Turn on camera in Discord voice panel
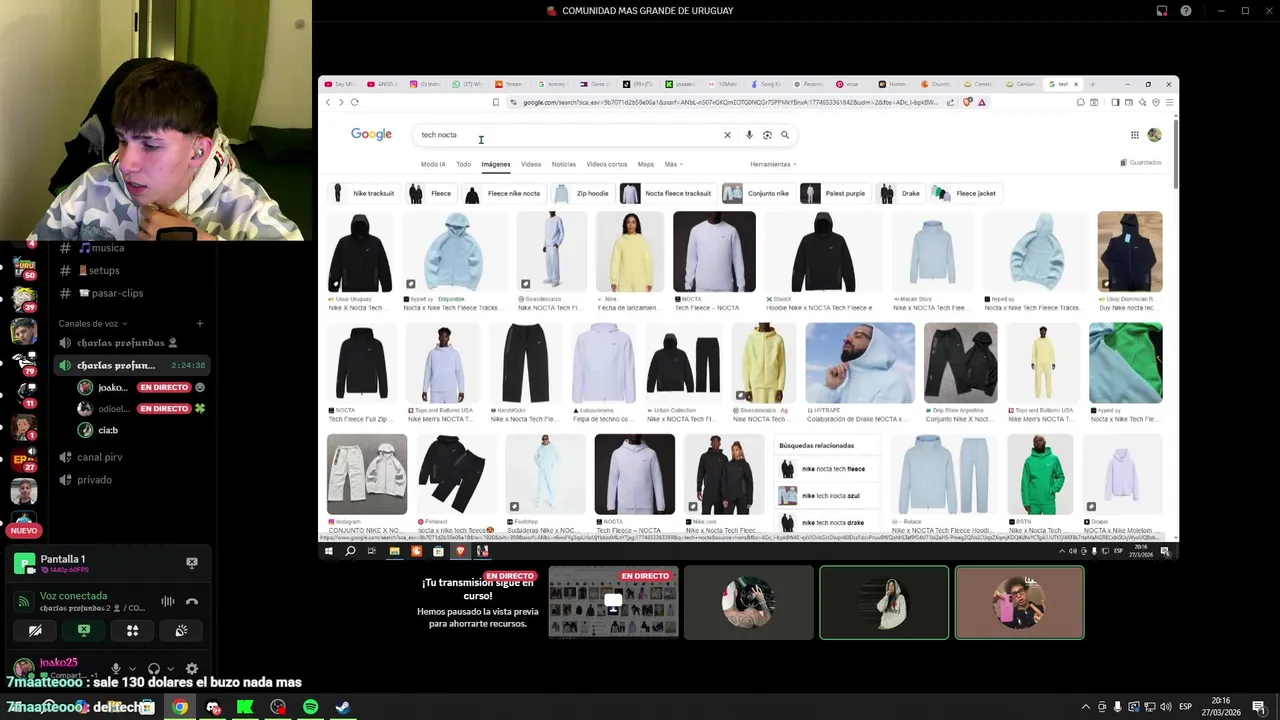 pyautogui.click(x=35, y=631)
